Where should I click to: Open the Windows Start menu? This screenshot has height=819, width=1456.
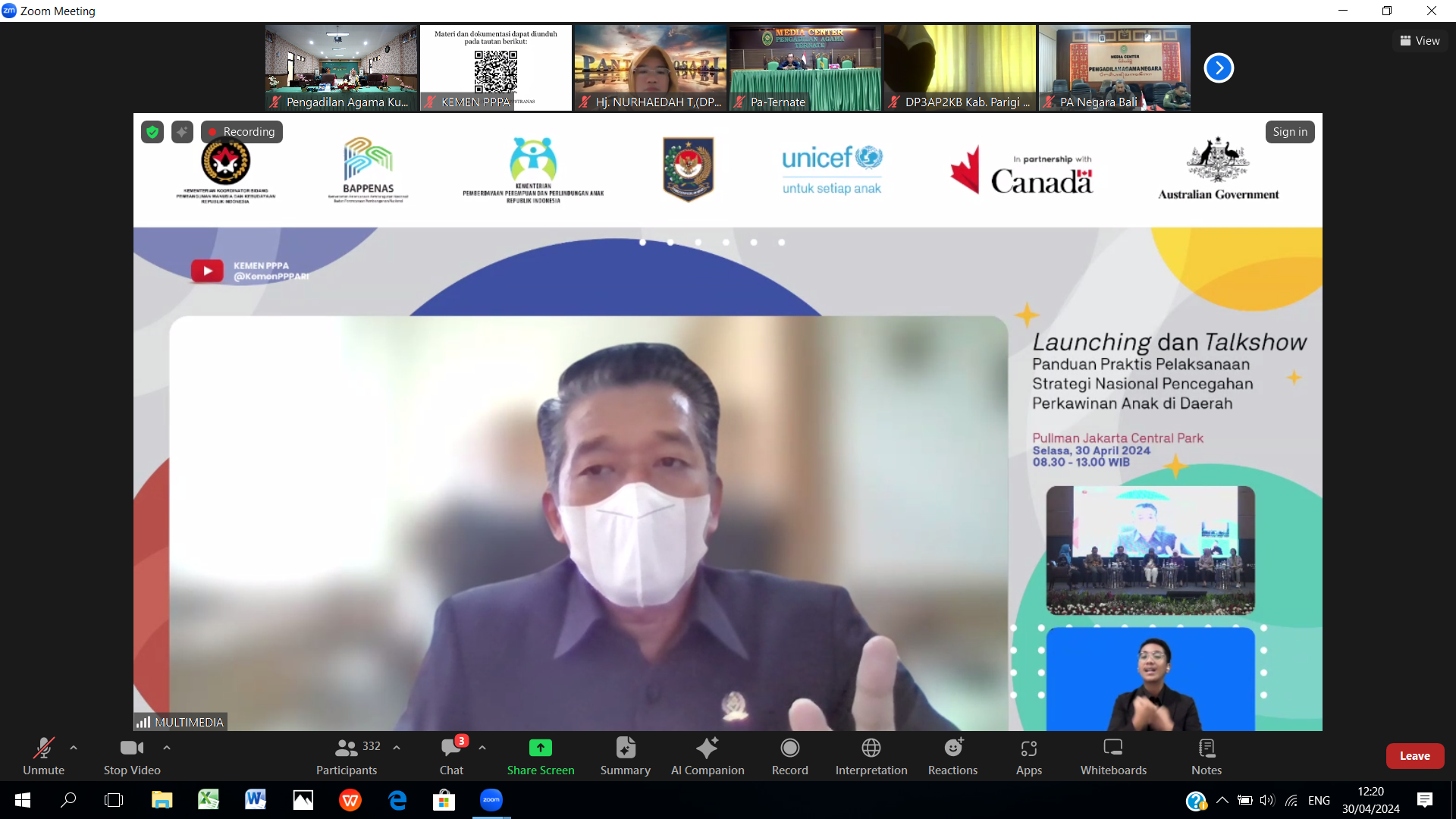(23, 800)
